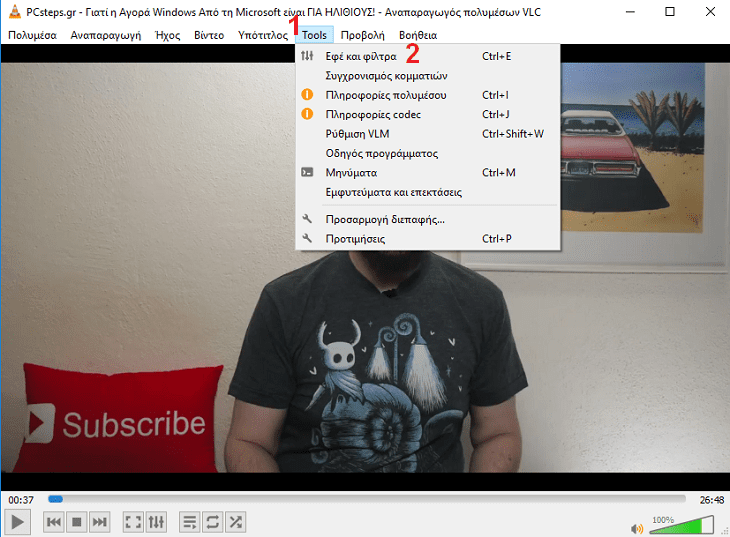Toggle loop repeat mode
This screenshot has width=730, height=537.
pos(213,522)
